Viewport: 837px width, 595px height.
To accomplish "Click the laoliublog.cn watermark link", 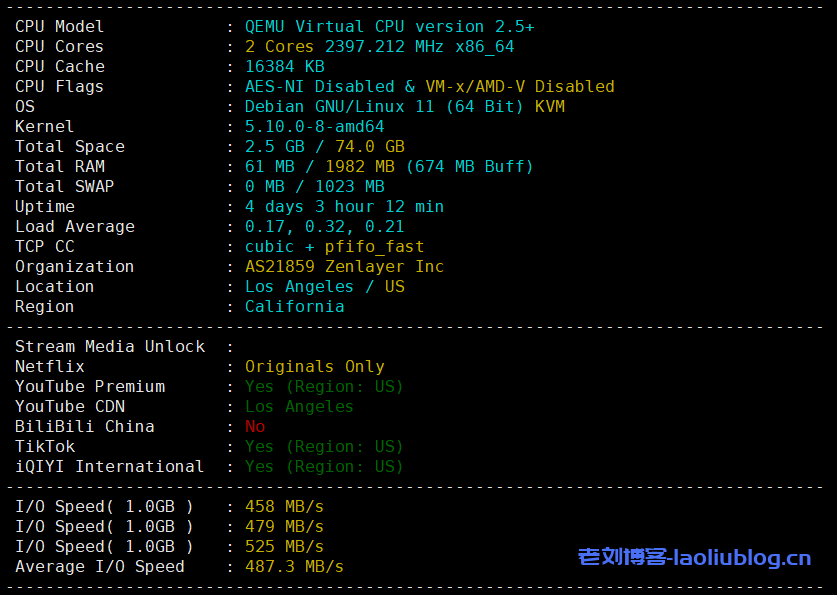I will coord(694,558).
